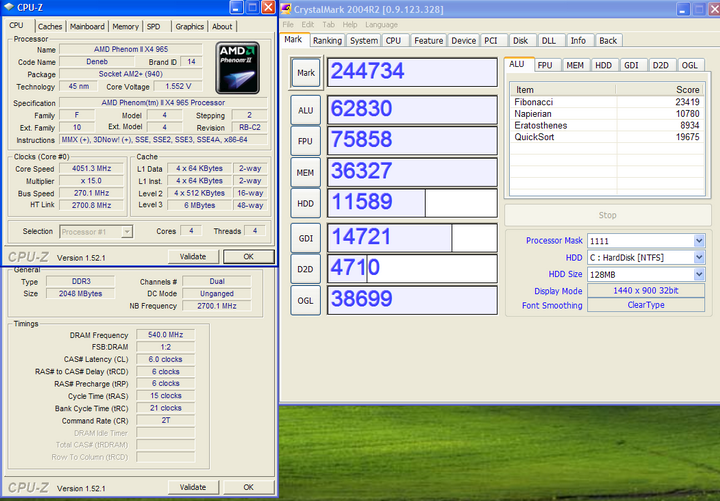Open the Feature tab in CrystalMark
Image resolution: width=720 pixels, height=501 pixels.
click(428, 41)
